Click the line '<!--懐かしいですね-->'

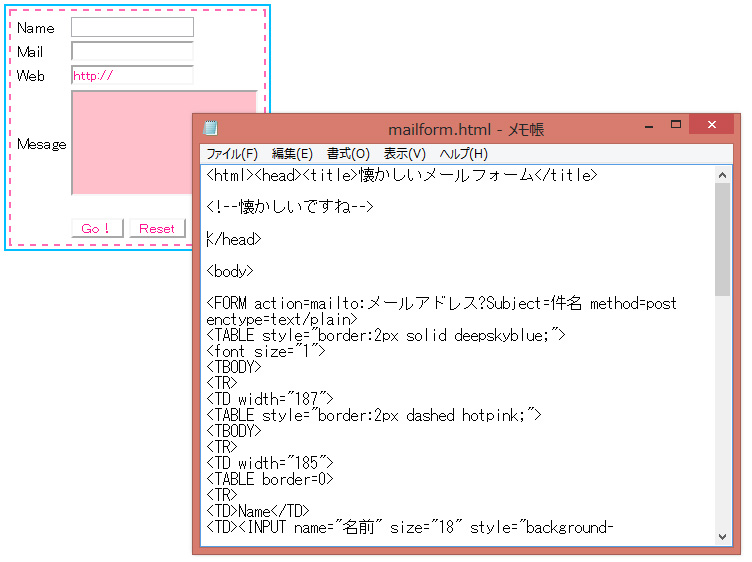[x=290, y=207]
